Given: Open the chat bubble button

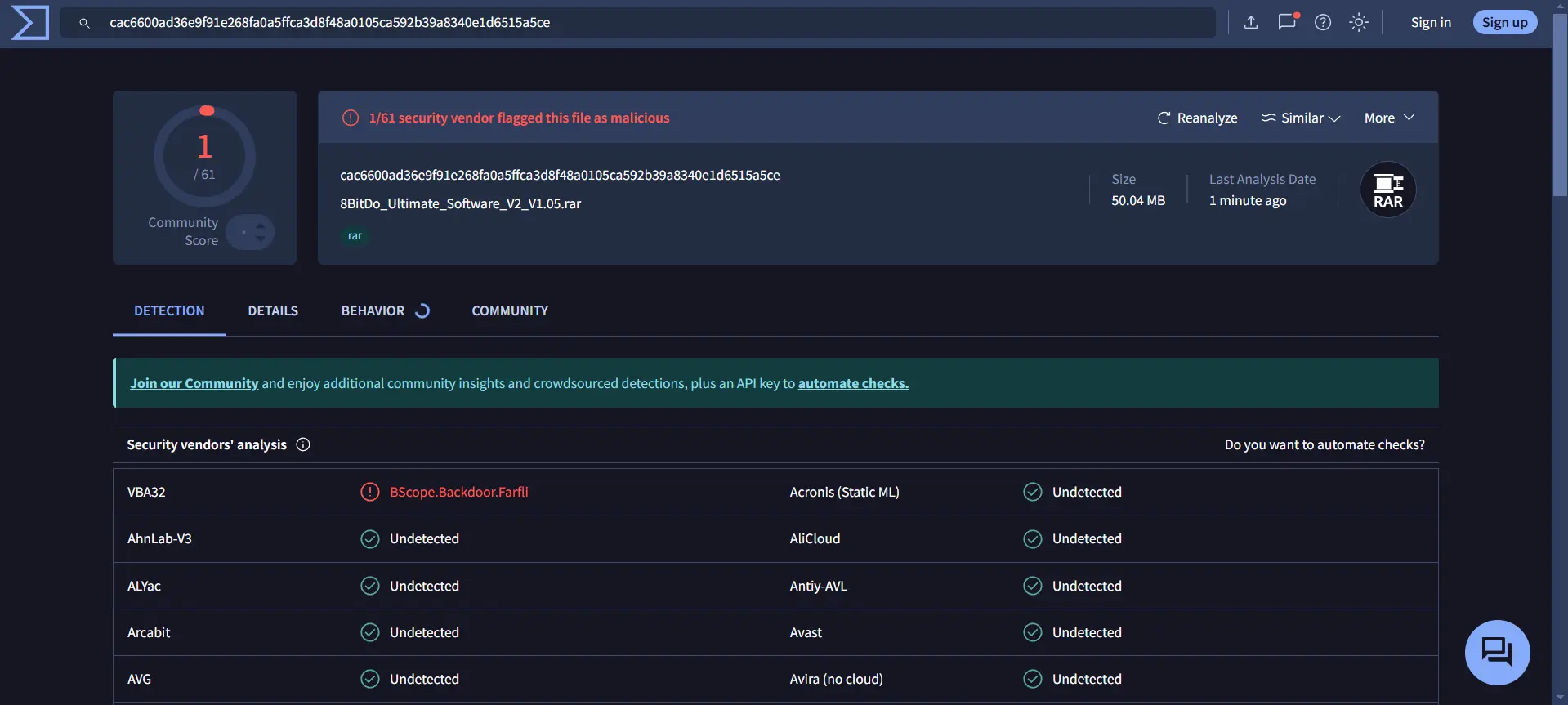Looking at the screenshot, I should [1497, 652].
